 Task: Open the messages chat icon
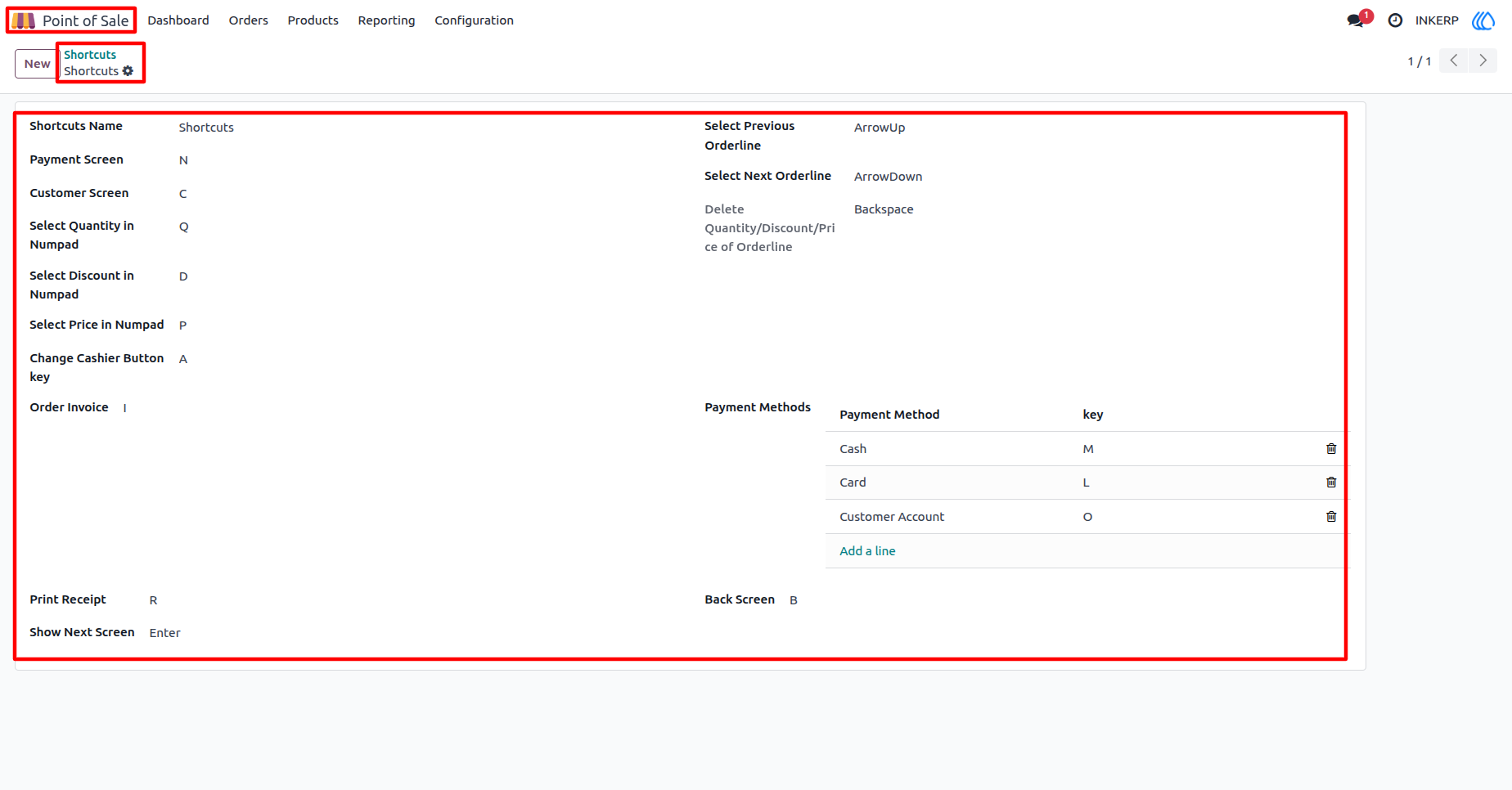point(1356,20)
